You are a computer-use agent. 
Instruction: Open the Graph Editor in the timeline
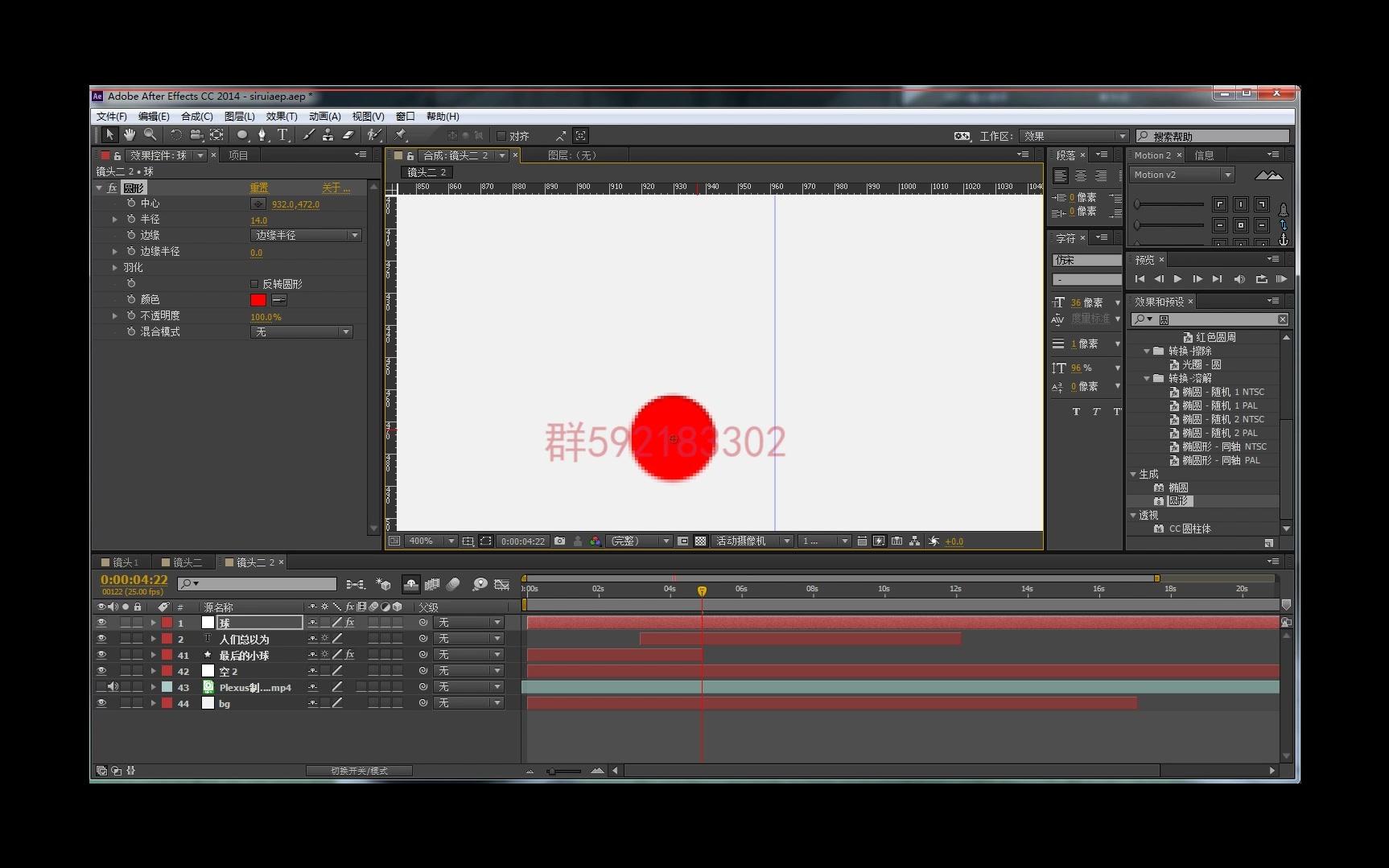[501, 585]
